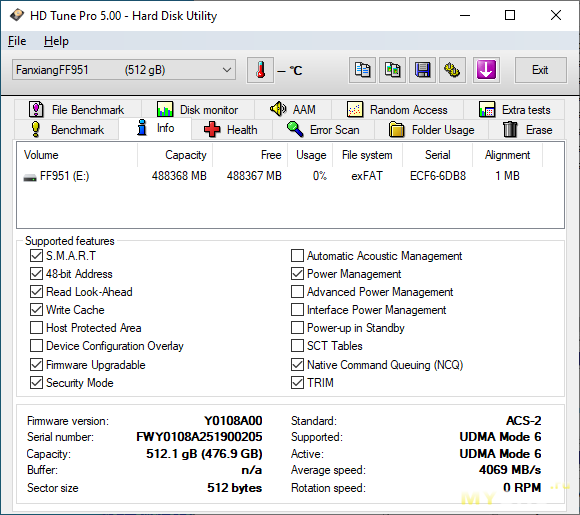Check the Interface Power Management checkbox
The height and width of the screenshot is (515, 580).
pyautogui.click(x=297, y=310)
